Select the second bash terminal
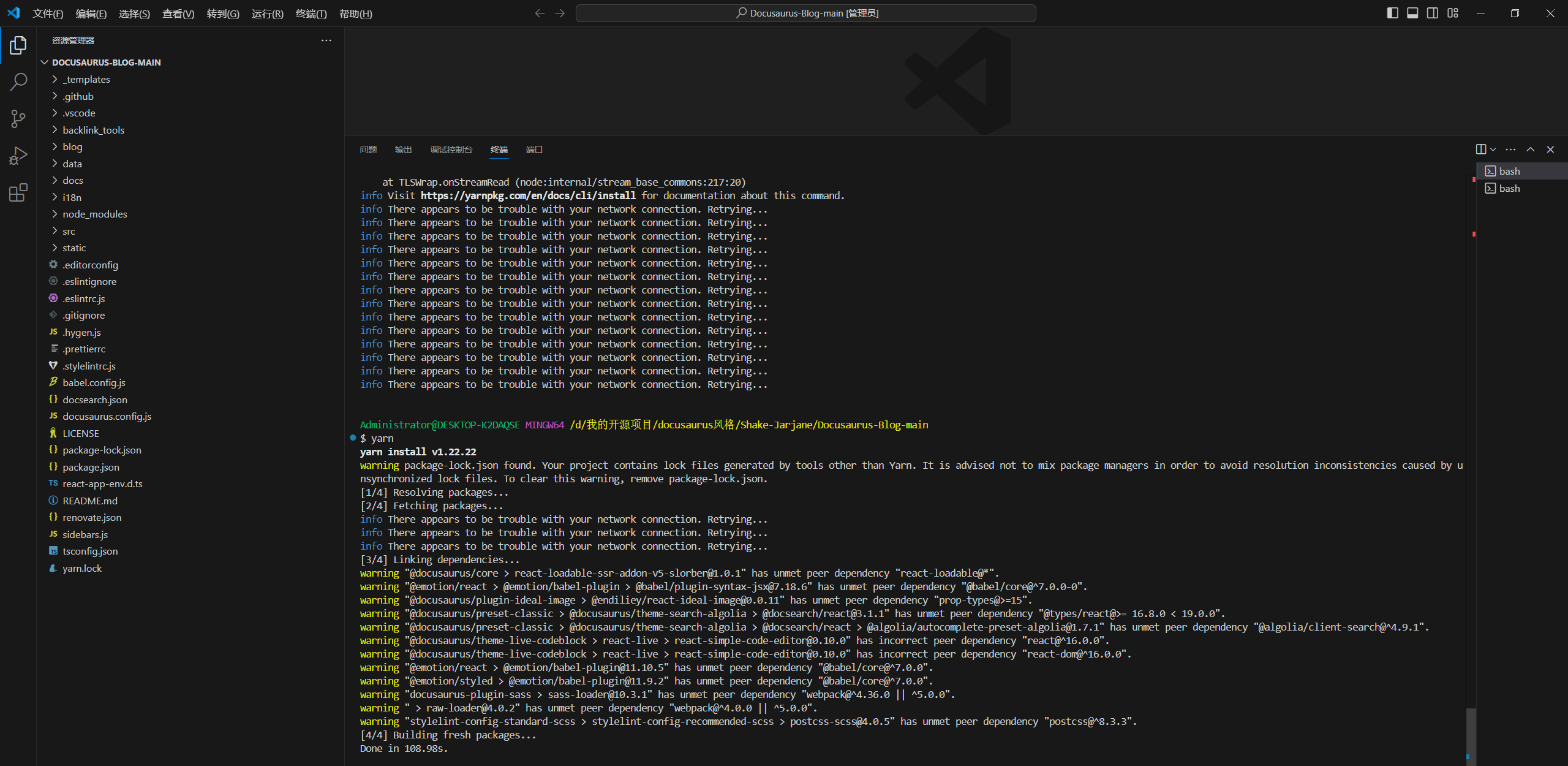 click(x=1522, y=188)
